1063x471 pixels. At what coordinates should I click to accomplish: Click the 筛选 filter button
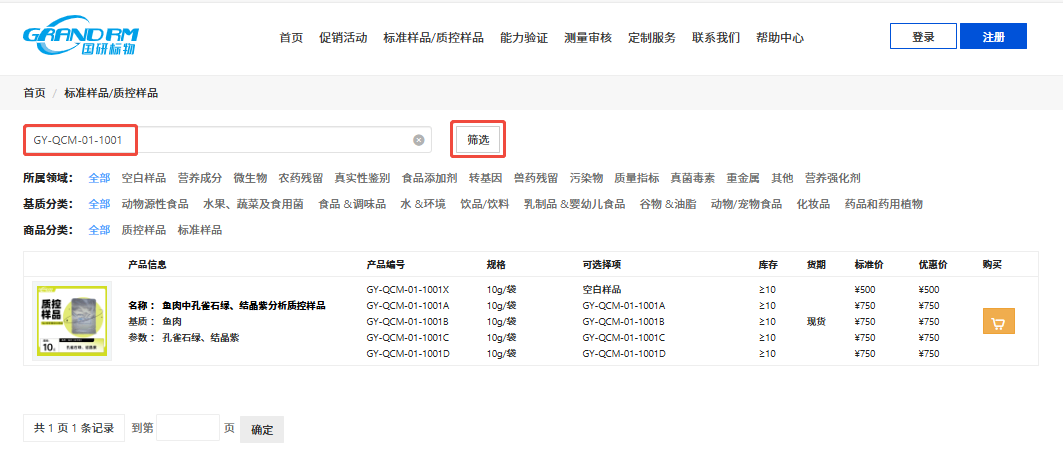click(478, 140)
